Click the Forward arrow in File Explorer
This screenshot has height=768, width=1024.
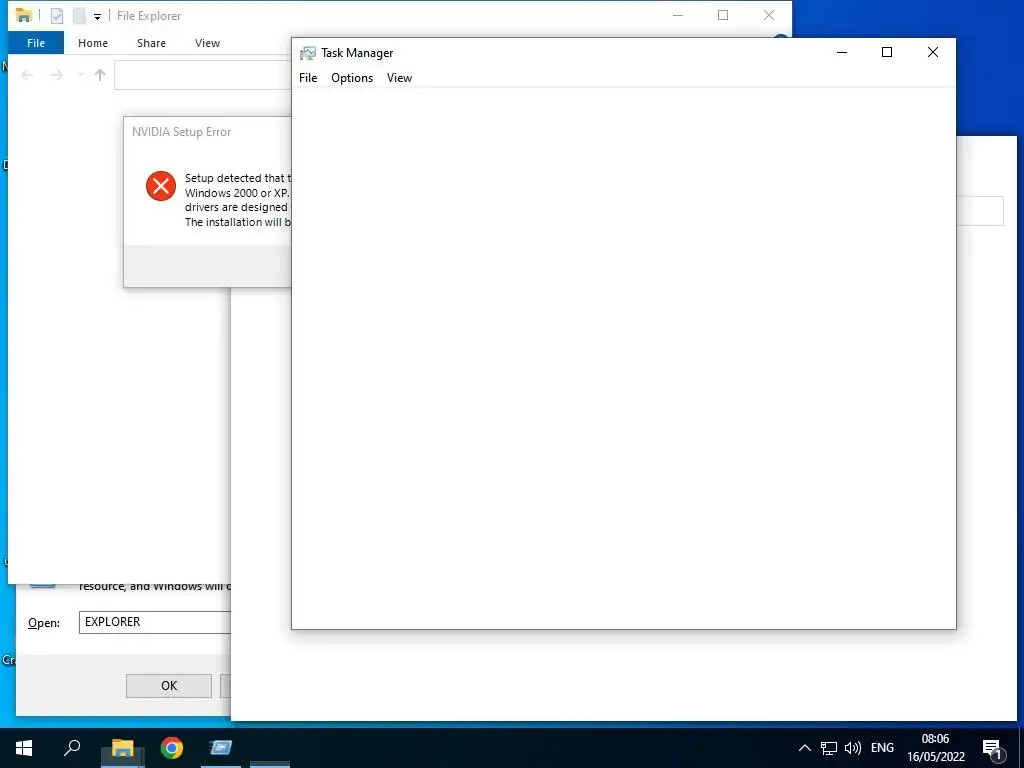tap(57, 75)
